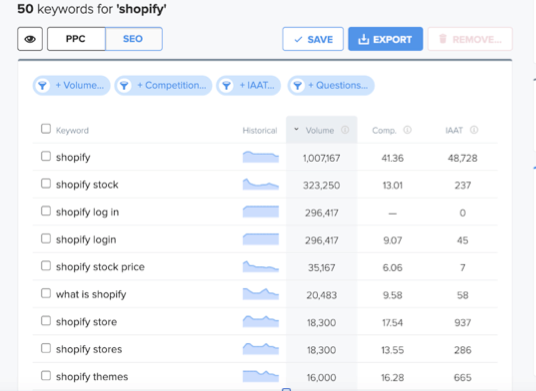Toggle the eye visibility button

[30, 39]
